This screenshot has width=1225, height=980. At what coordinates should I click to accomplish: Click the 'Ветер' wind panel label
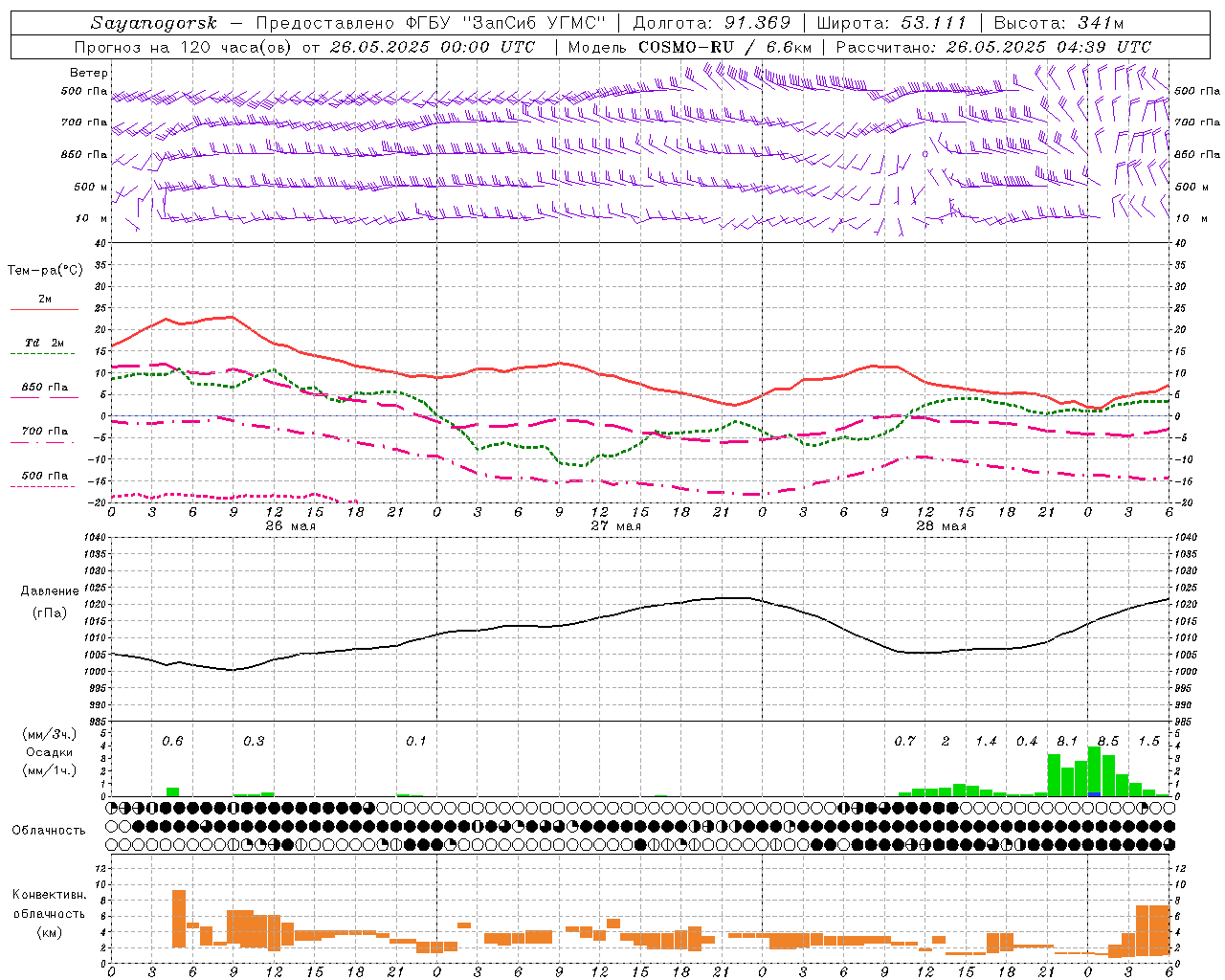coord(89,73)
